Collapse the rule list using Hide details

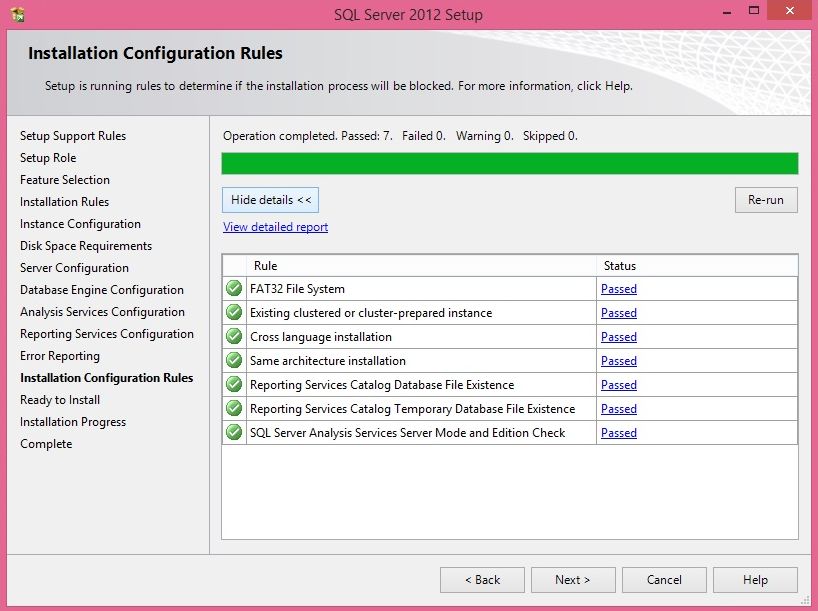click(269, 199)
